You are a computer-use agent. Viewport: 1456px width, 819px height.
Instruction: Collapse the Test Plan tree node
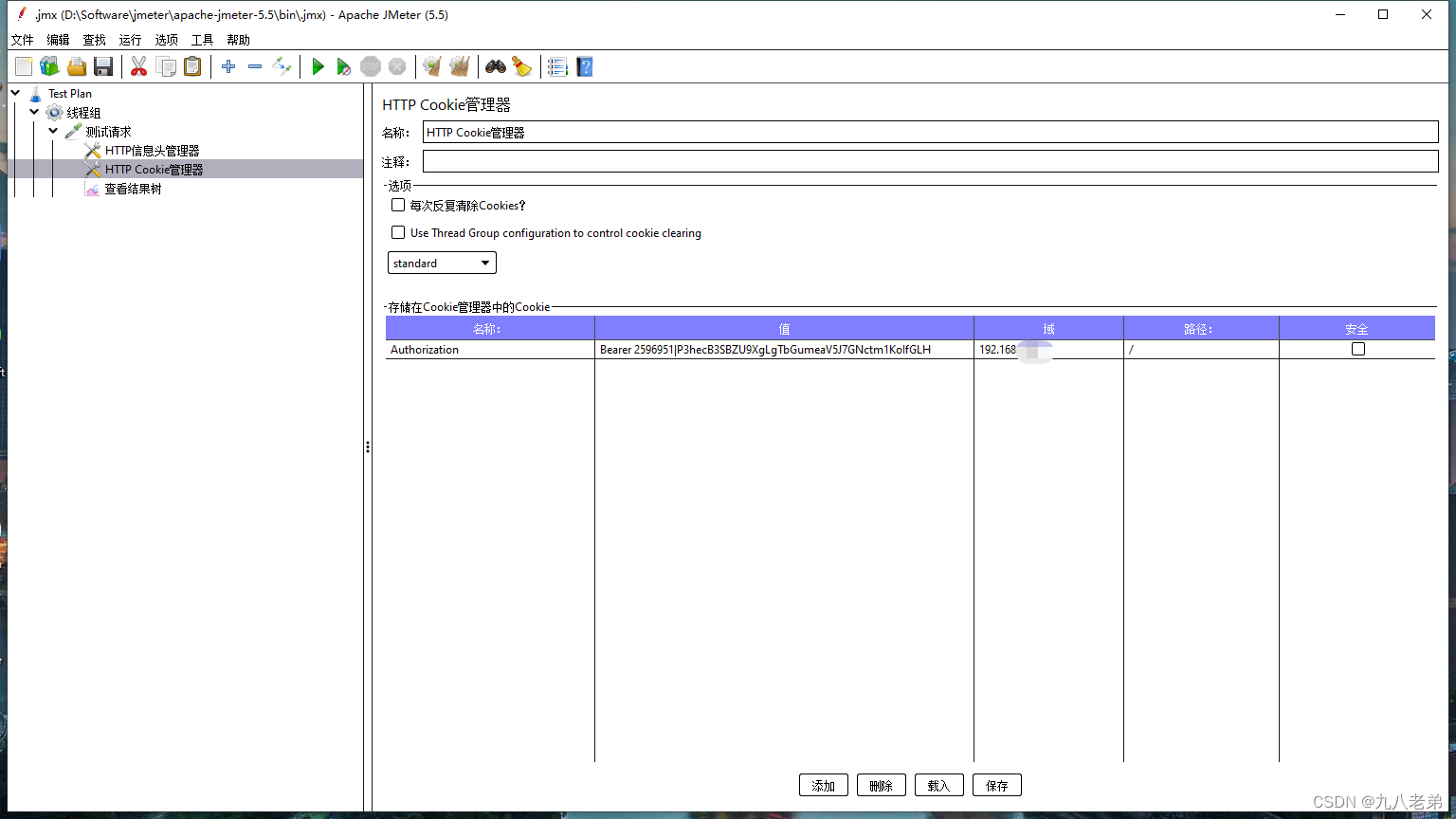[16, 93]
